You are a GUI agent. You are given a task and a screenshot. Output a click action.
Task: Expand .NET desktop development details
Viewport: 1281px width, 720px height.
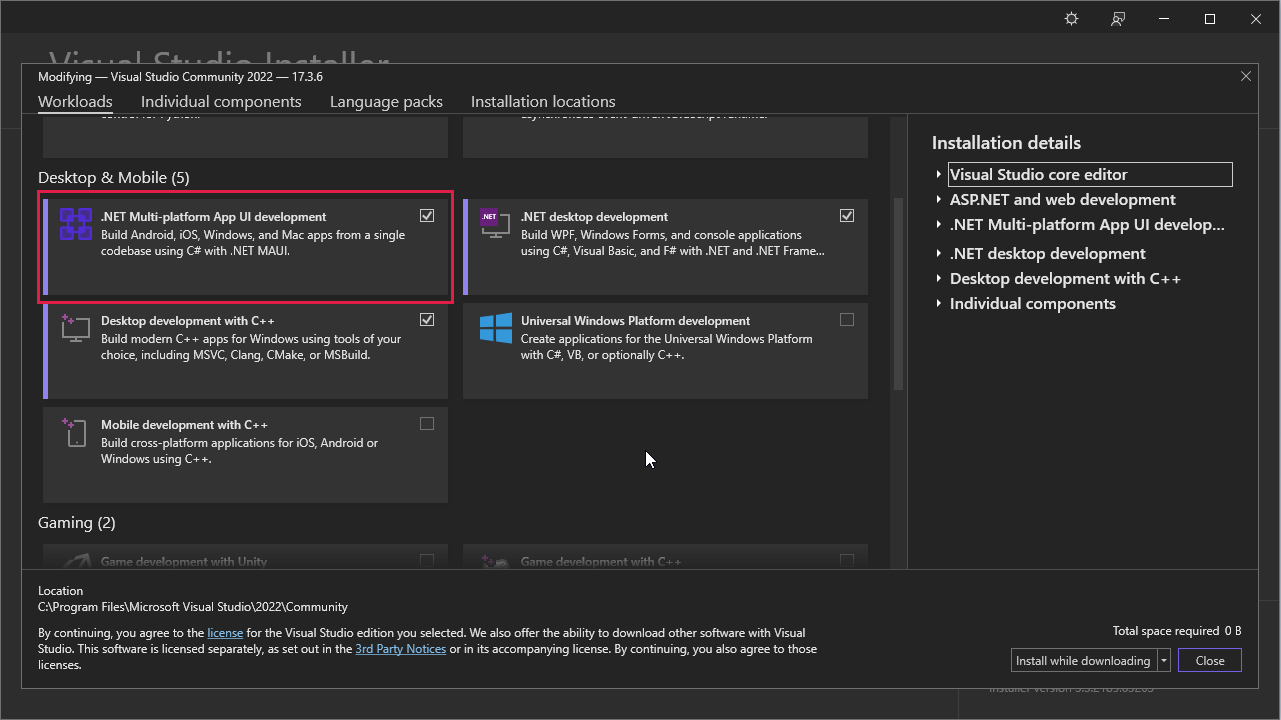939,253
